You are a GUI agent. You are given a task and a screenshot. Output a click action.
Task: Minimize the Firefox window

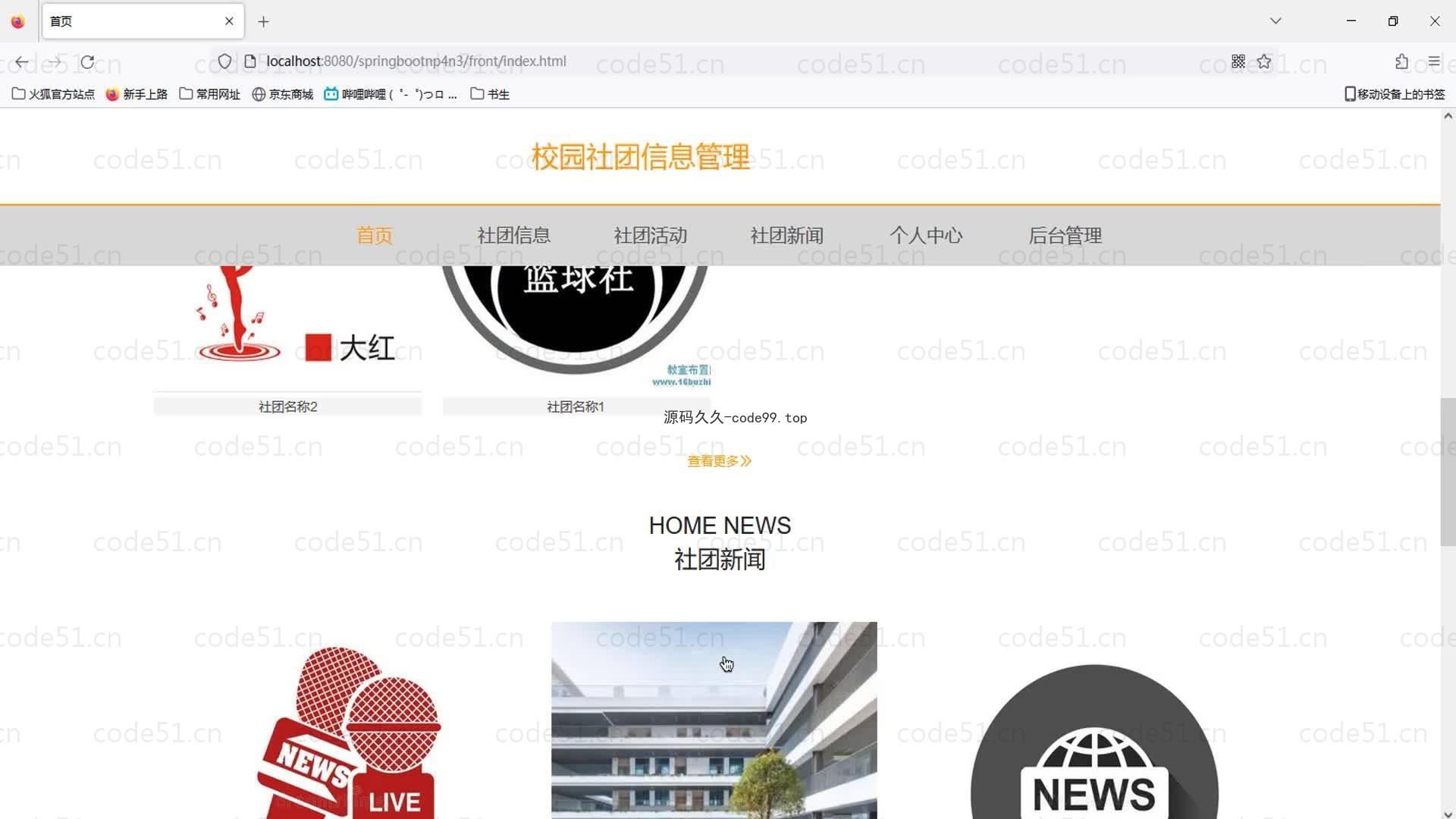click(1351, 21)
